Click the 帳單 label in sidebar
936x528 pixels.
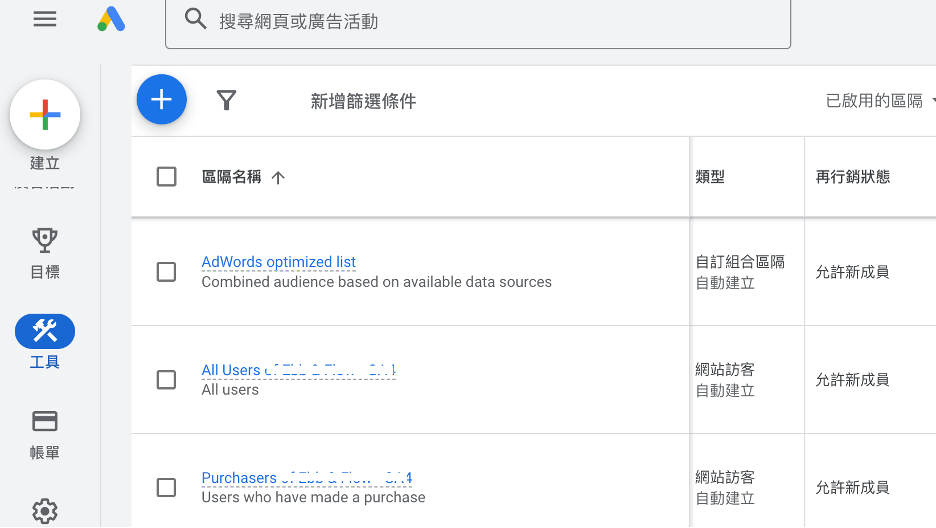(x=45, y=453)
